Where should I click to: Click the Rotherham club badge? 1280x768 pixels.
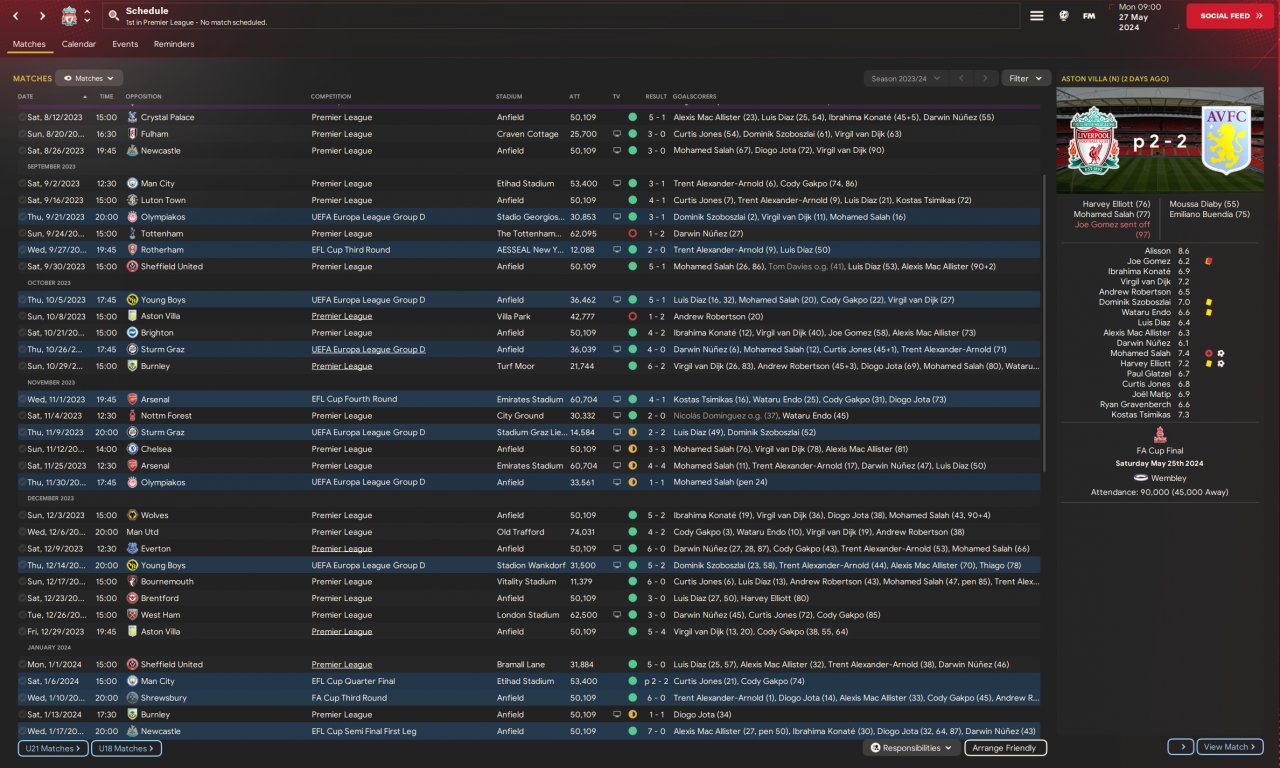(x=132, y=250)
